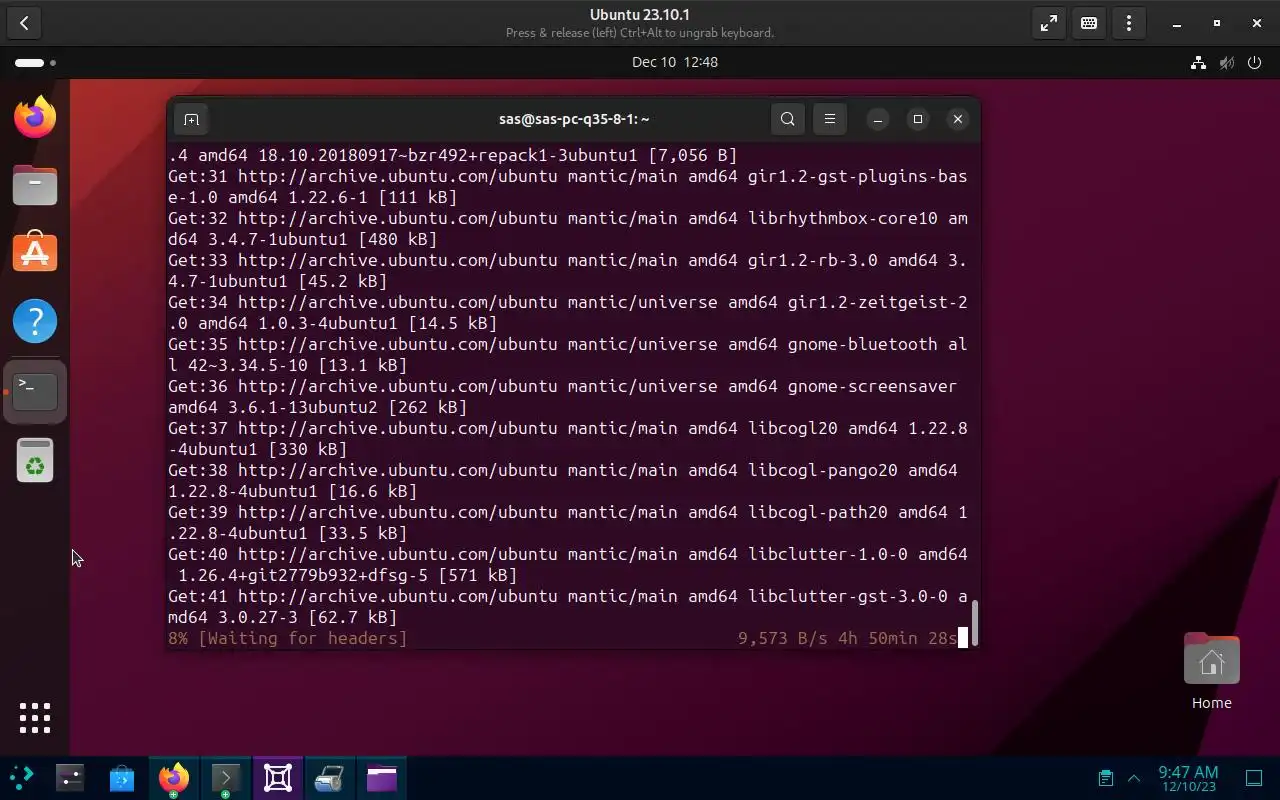Click the Get:35 gnome-bluetooth line
The width and height of the screenshot is (1280, 800).
(x=568, y=355)
